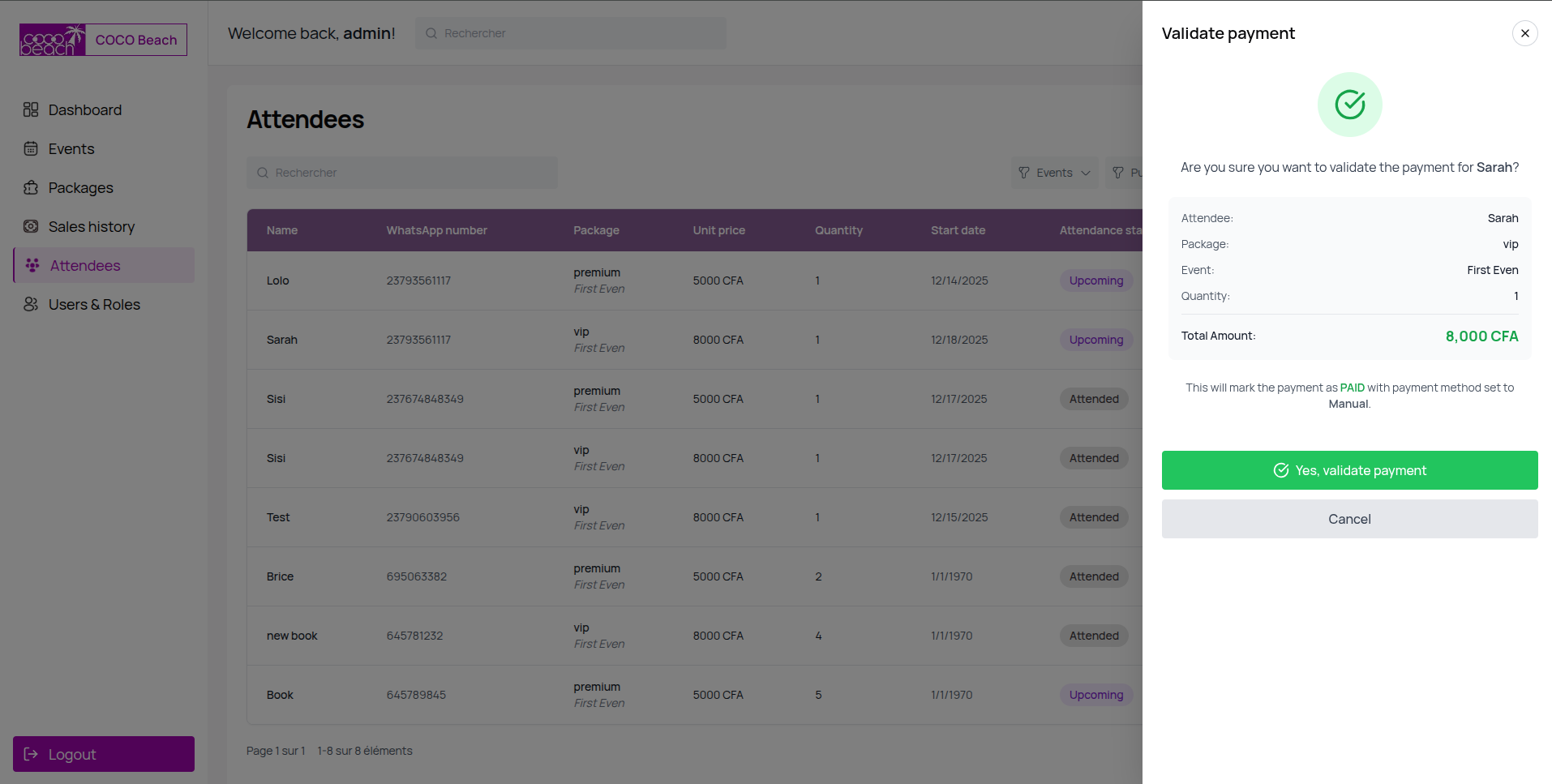Sort by the Unit price column header
The height and width of the screenshot is (784, 1552).
pos(718,230)
